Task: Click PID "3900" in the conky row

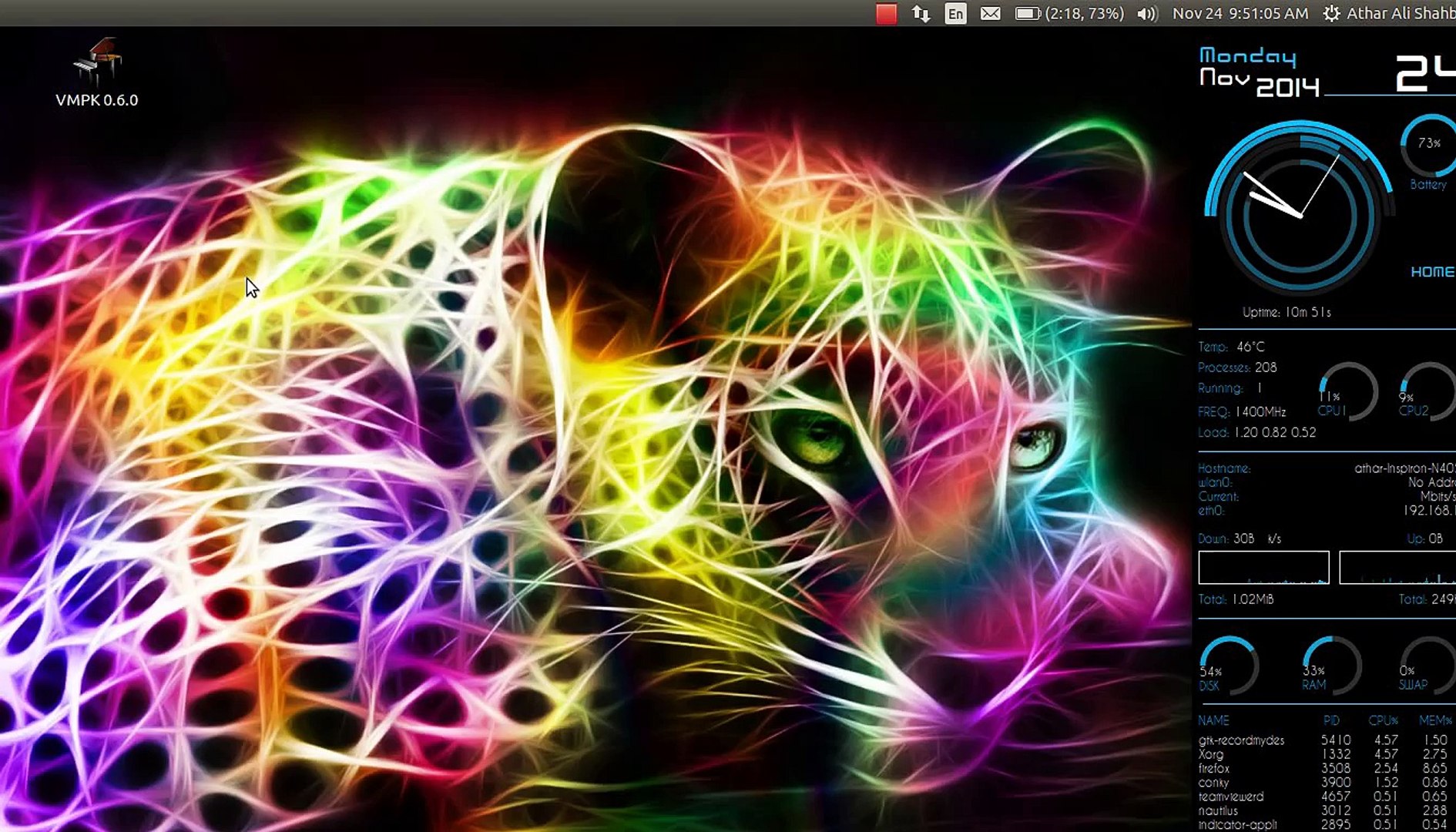Action: (x=1336, y=782)
